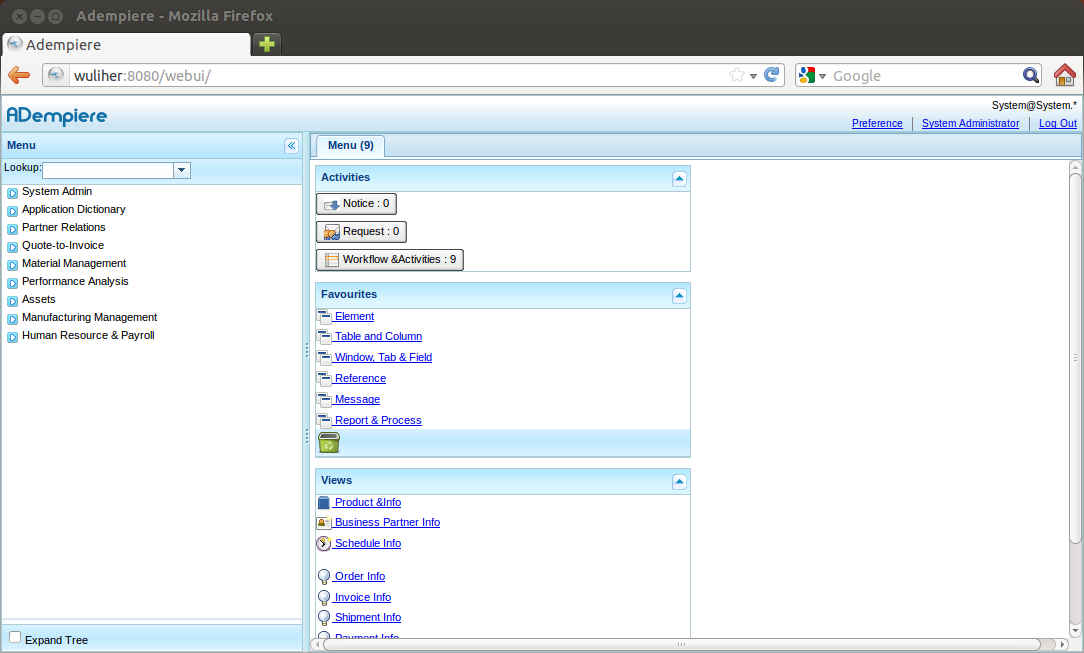Image resolution: width=1084 pixels, height=653 pixels.
Task: Click the System Administrator link
Action: point(970,123)
